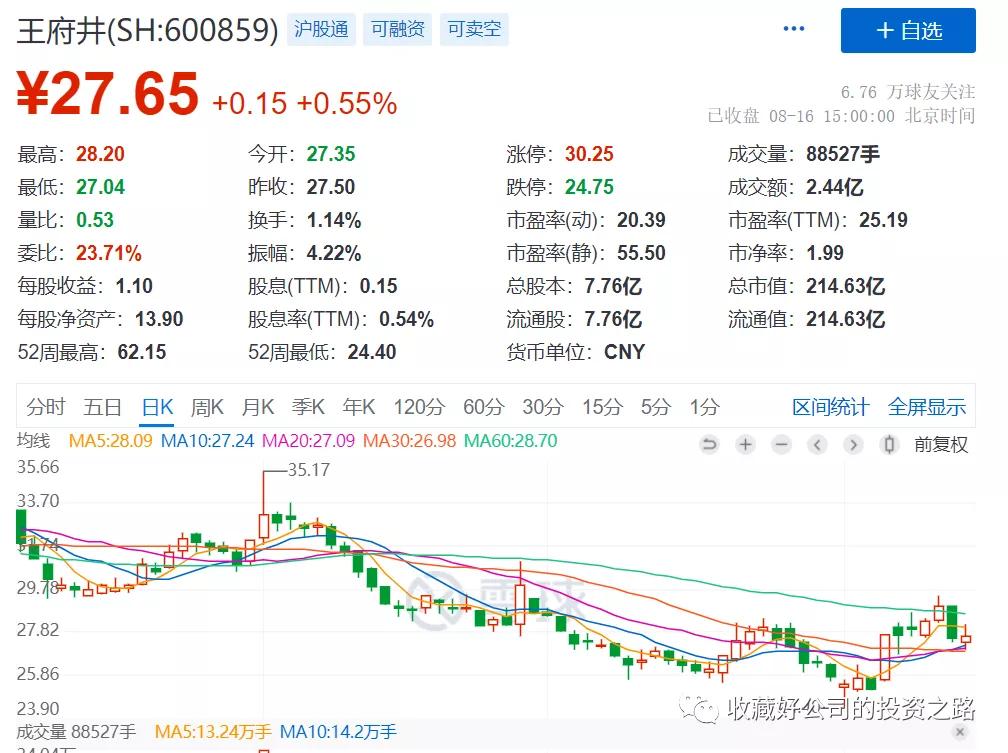Move chart right with next arrow
Screen dimensions: 1008x753
[853, 444]
